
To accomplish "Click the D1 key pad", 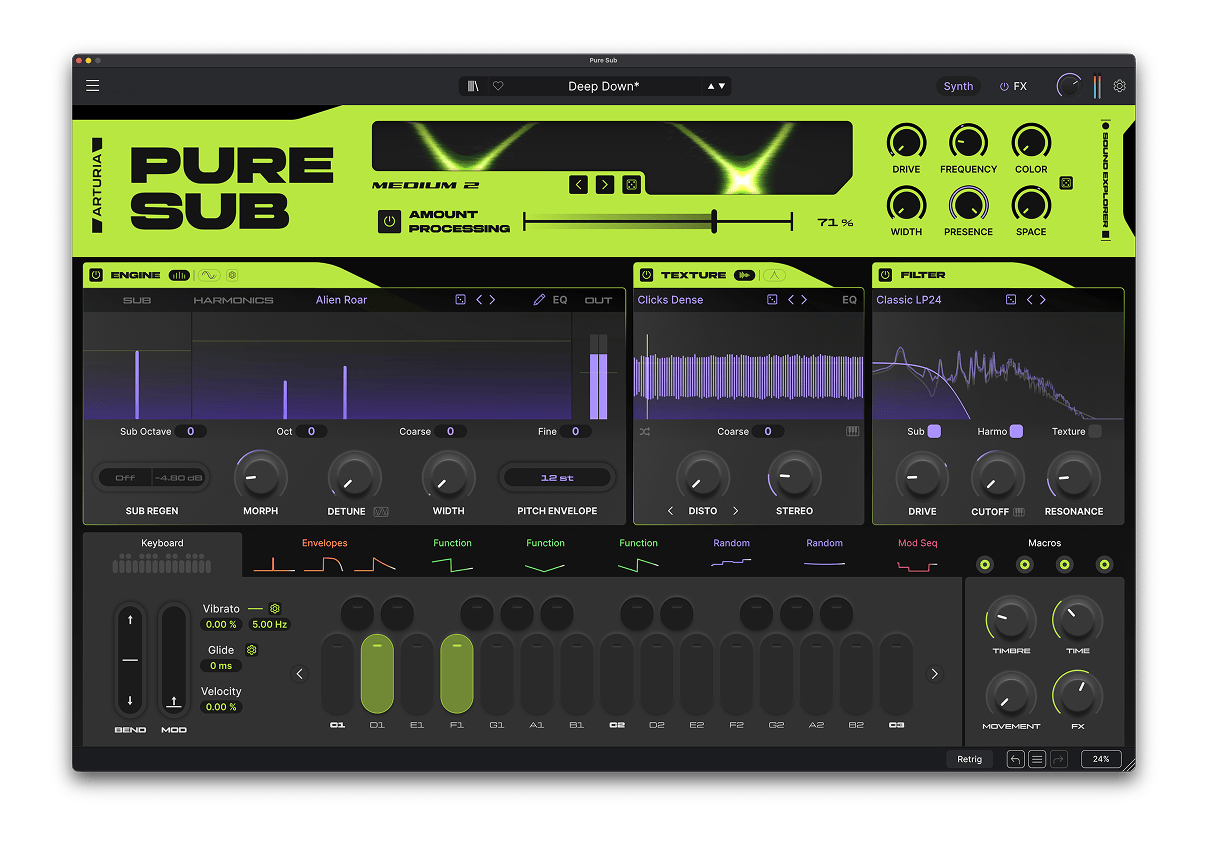I will click(x=377, y=673).
